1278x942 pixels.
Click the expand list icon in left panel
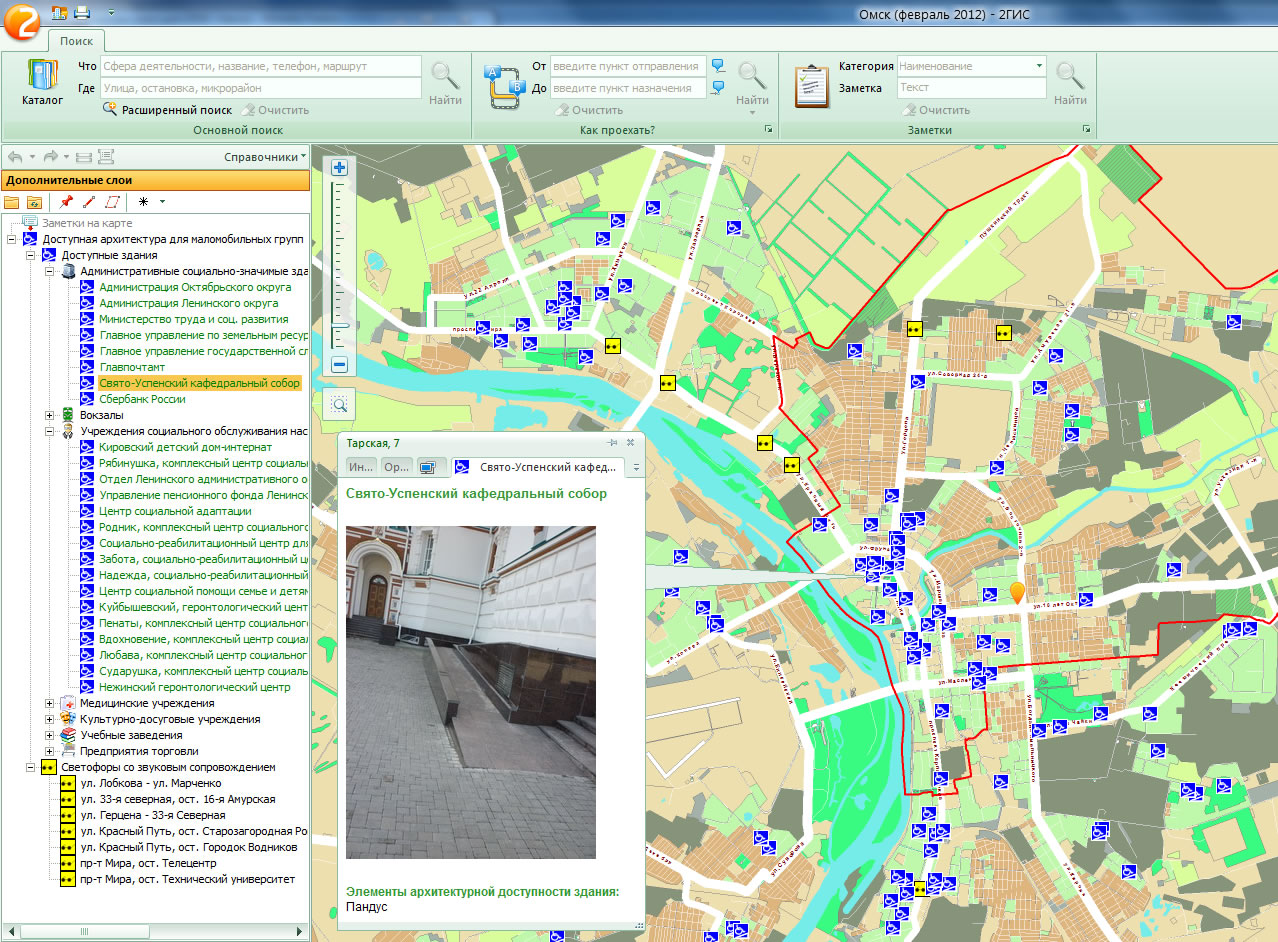click(106, 157)
